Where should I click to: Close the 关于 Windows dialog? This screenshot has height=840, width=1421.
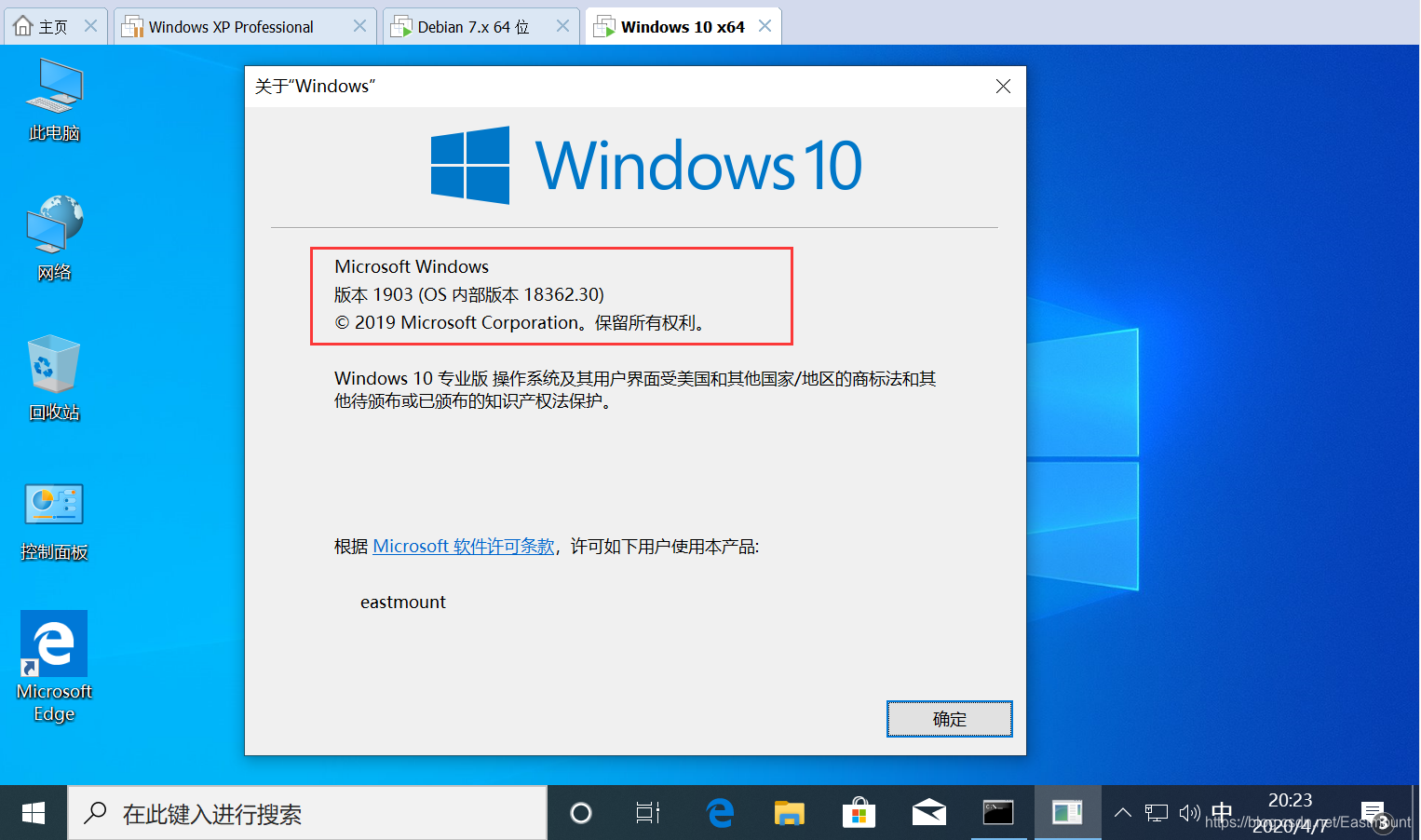[1003, 87]
